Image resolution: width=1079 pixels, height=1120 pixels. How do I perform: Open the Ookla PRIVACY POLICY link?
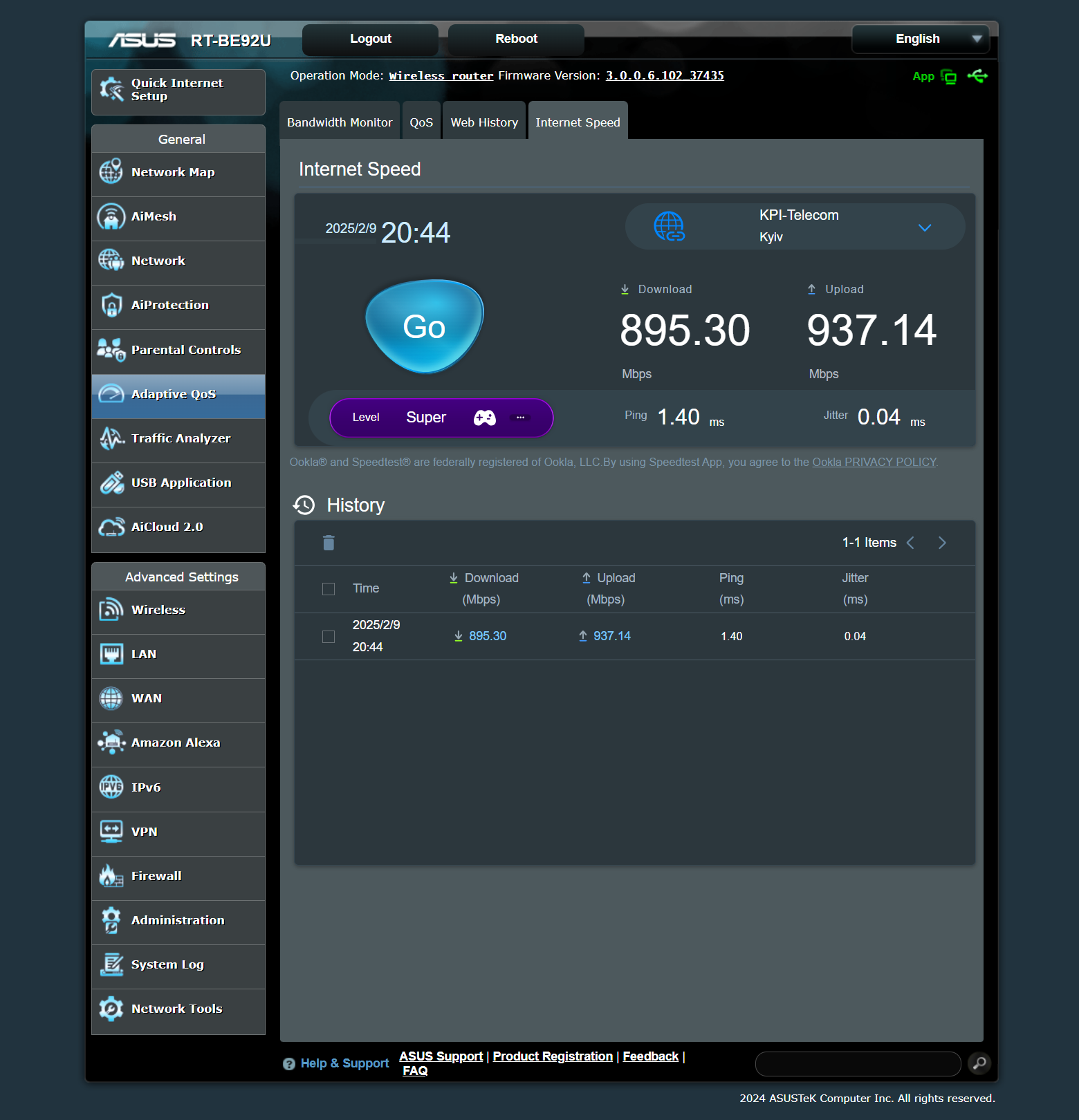coord(874,462)
